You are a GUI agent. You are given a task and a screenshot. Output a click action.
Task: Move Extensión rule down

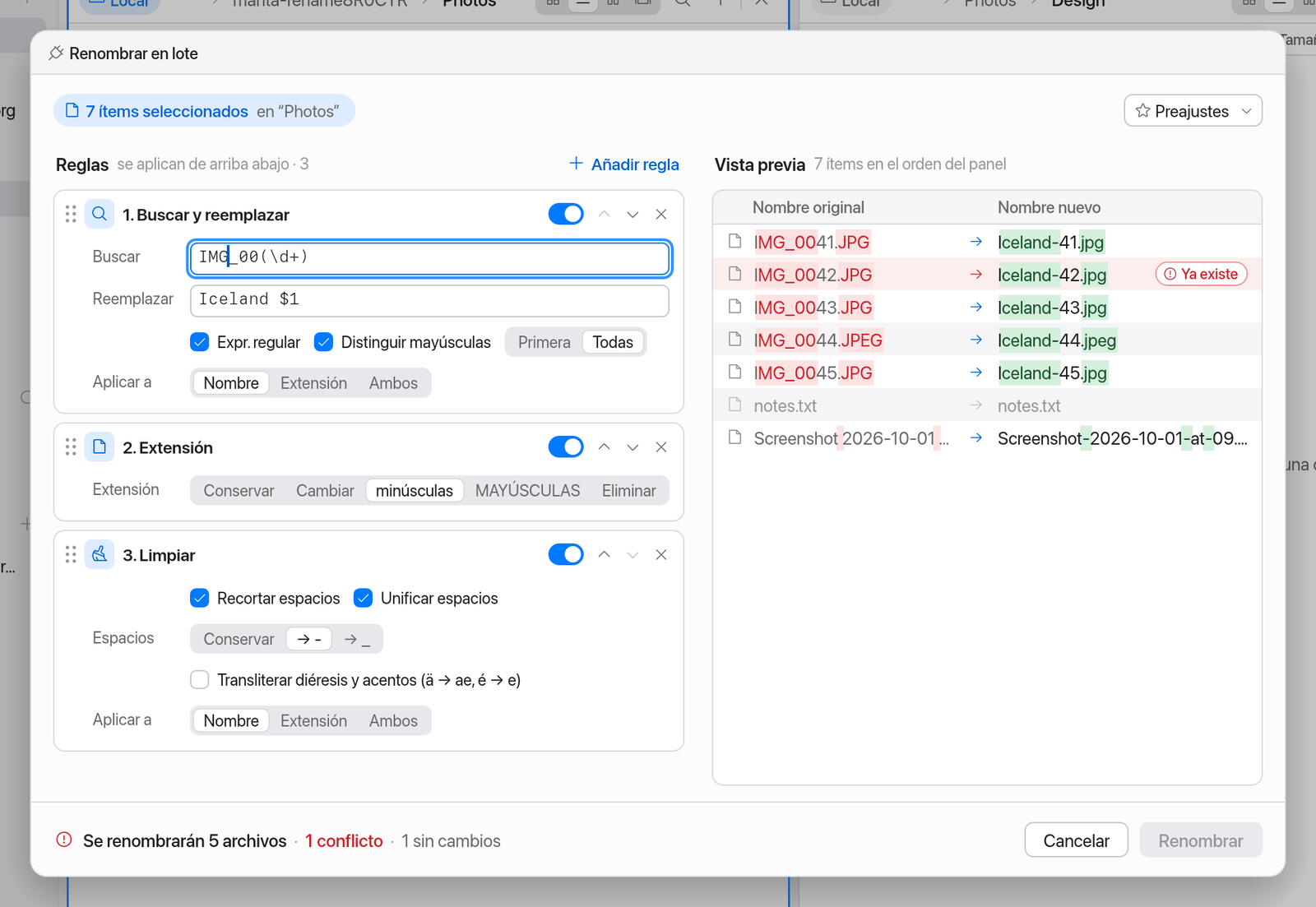point(633,447)
